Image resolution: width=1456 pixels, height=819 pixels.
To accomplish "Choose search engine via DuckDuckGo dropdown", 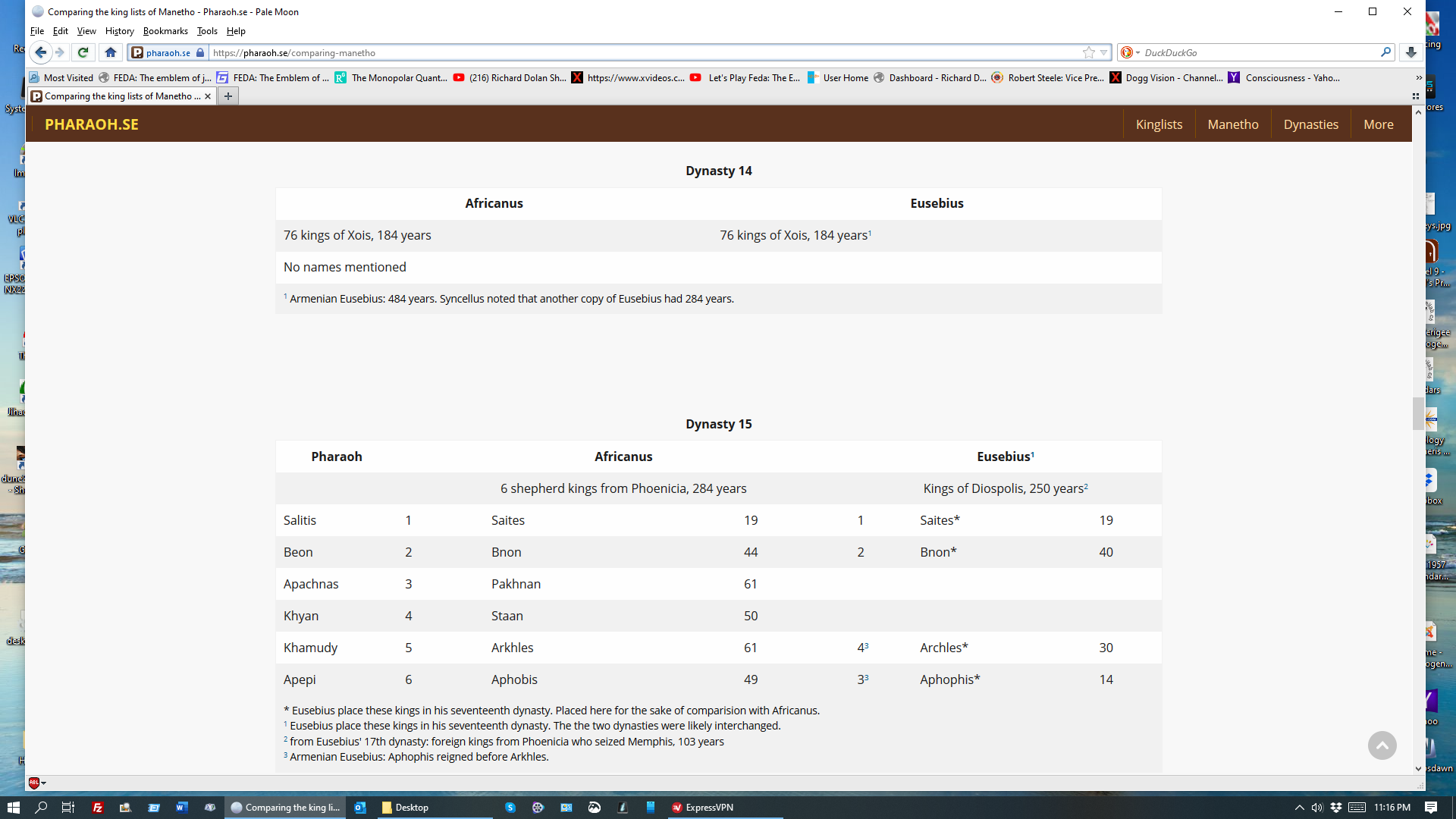I will (1130, 52).
